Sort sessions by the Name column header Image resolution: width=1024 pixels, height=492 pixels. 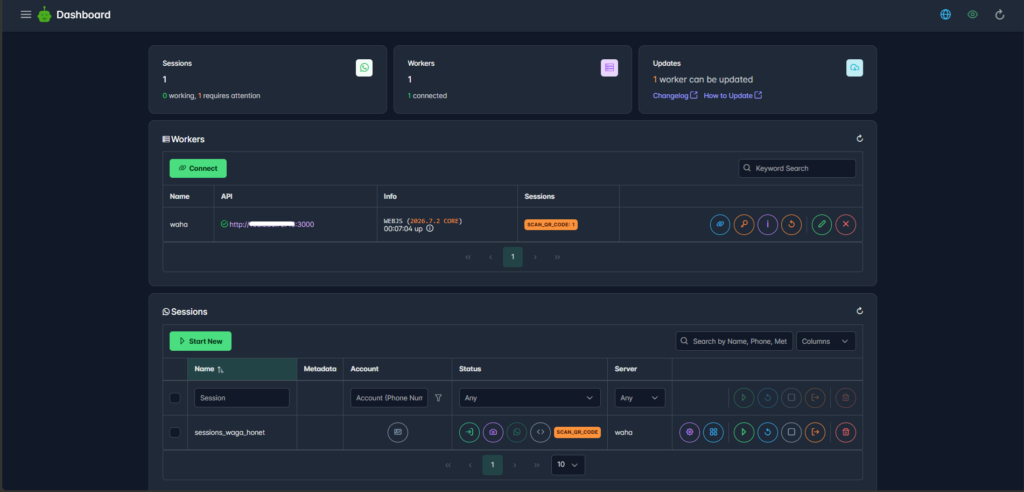pyautogui.click(x=242, y=369)
